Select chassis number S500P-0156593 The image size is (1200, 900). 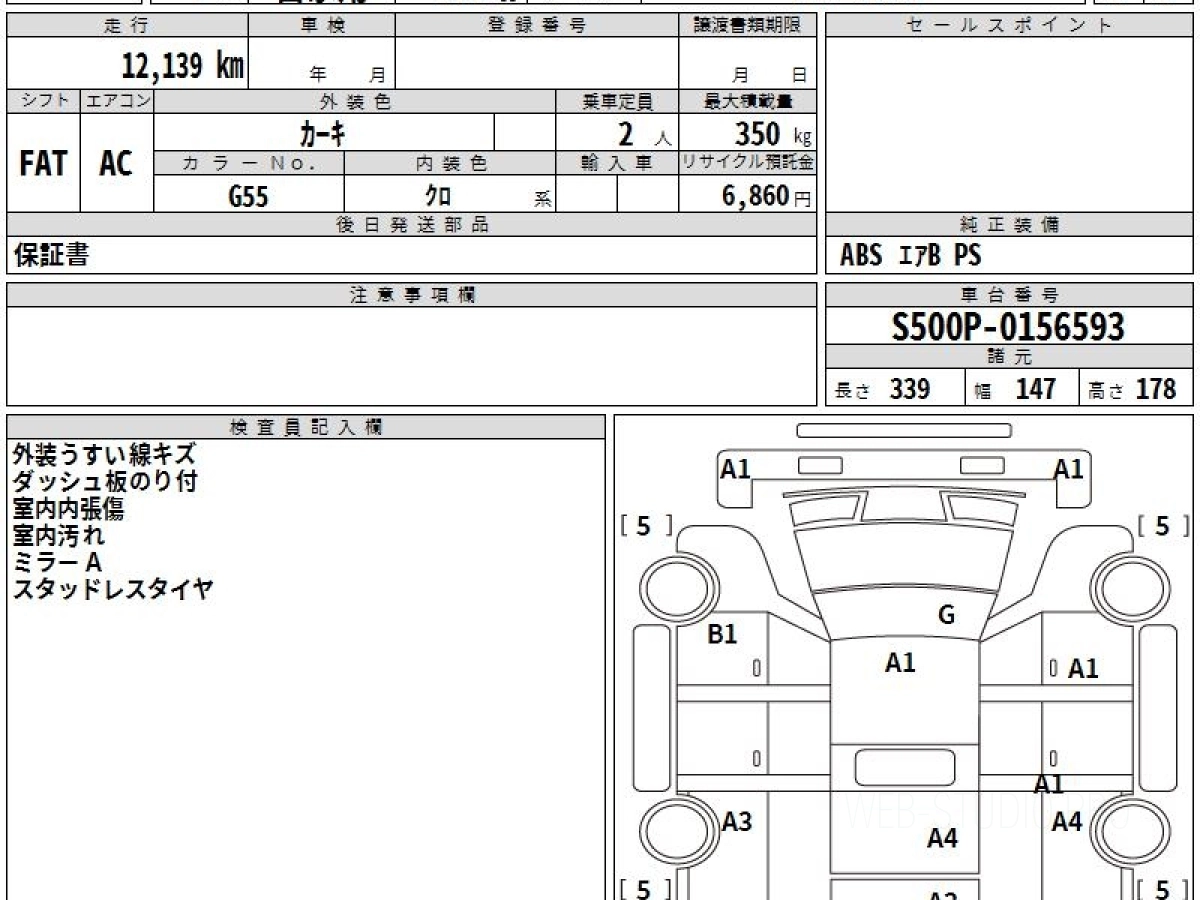click(1009, 327)
